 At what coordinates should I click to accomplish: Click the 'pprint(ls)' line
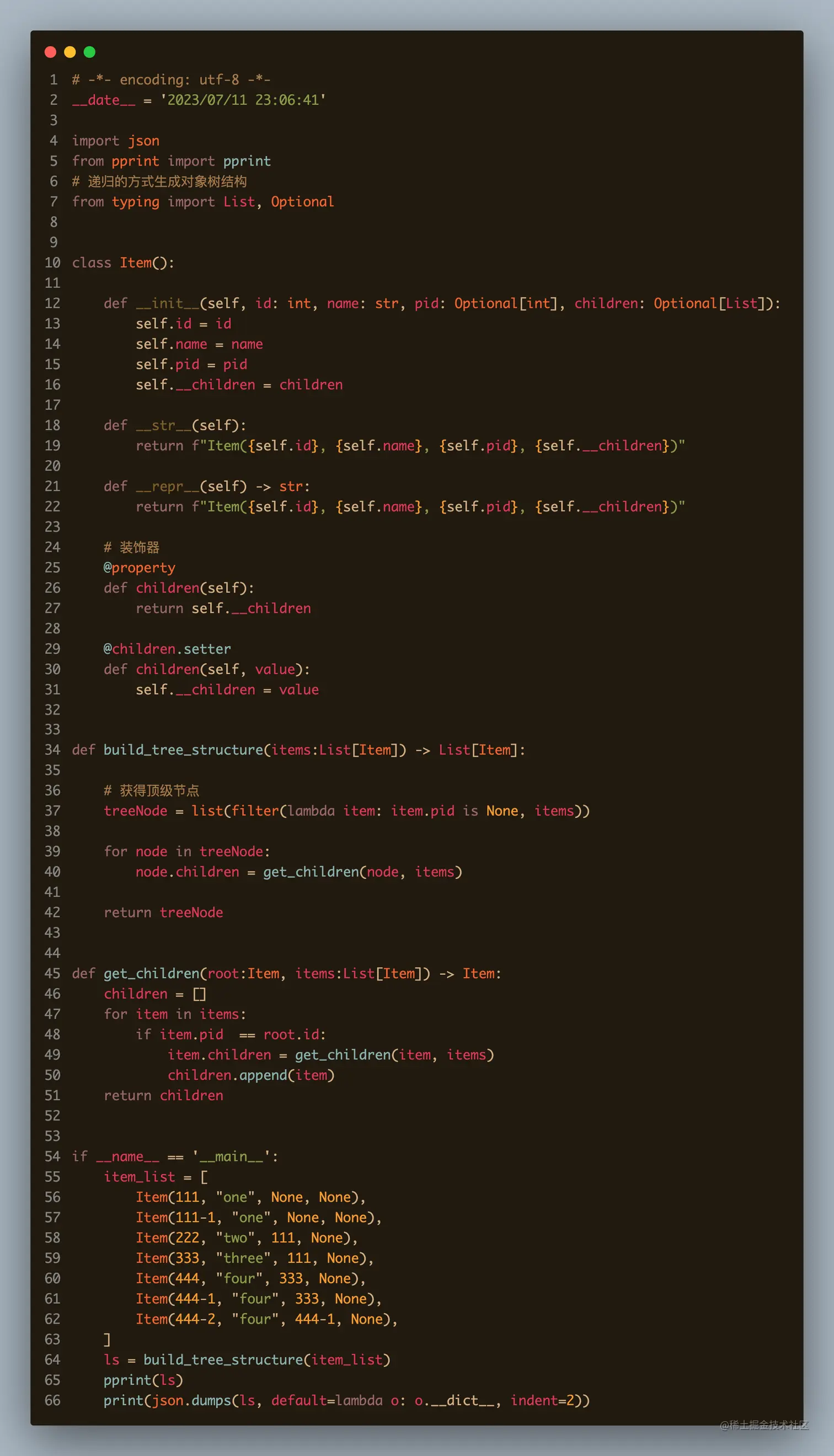[143, 1380]
